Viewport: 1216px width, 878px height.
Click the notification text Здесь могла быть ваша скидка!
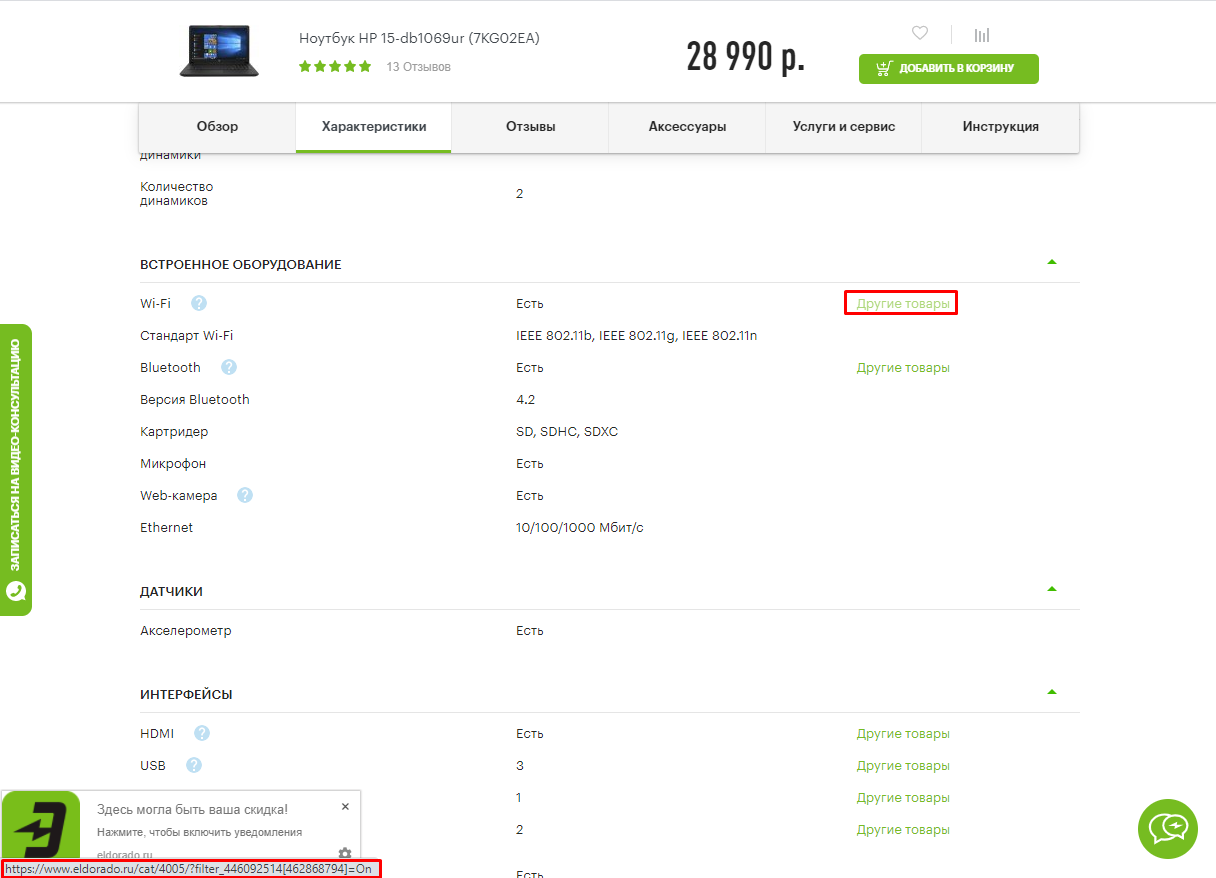click(192, 809)
